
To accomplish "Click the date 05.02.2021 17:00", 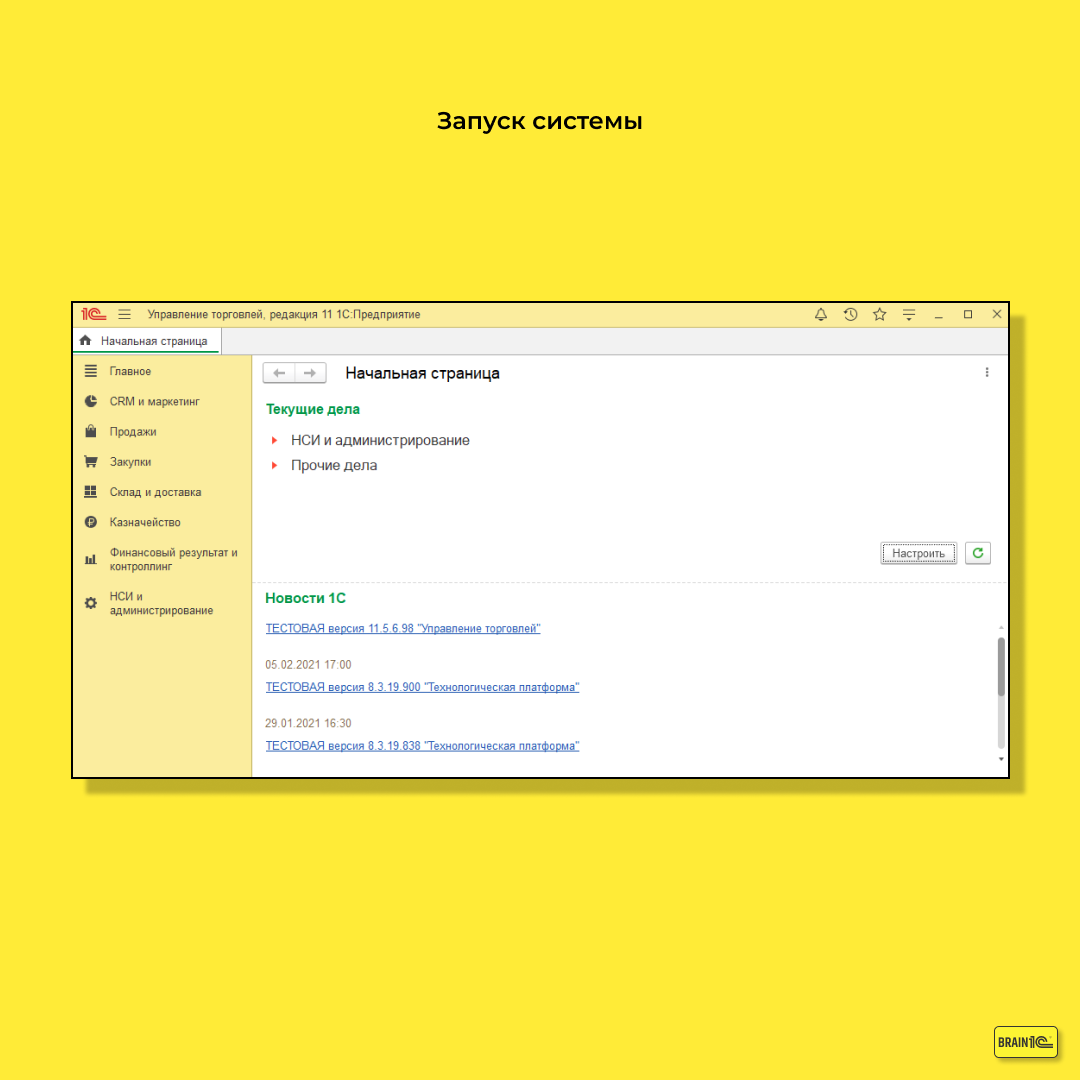I will point(308,665).
